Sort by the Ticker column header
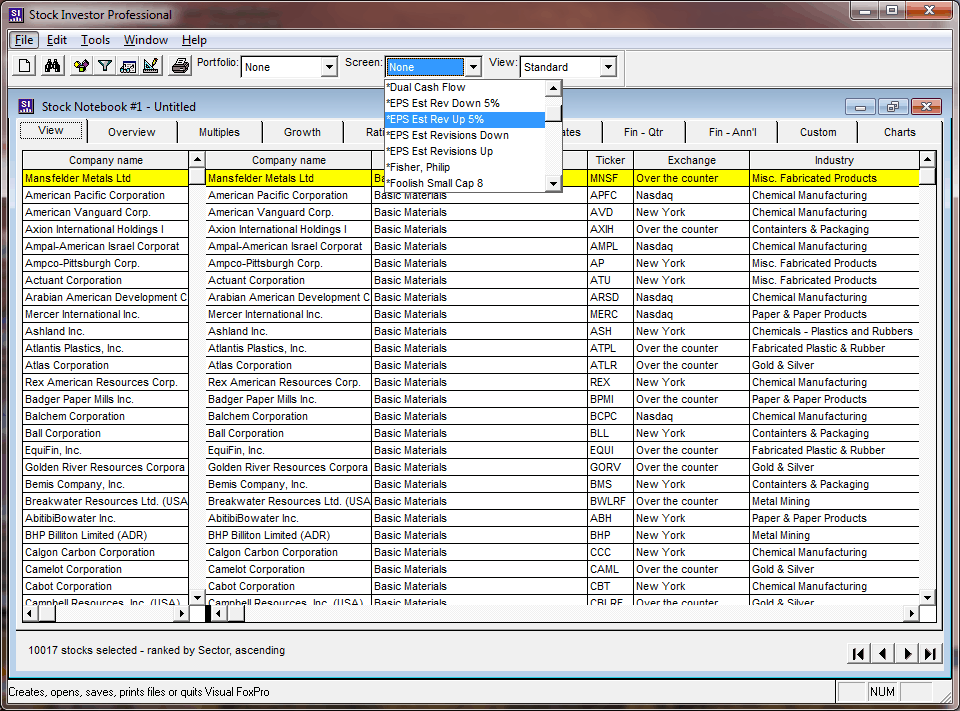The height and width of the screenshot is (711, 960). coord(610,160)
